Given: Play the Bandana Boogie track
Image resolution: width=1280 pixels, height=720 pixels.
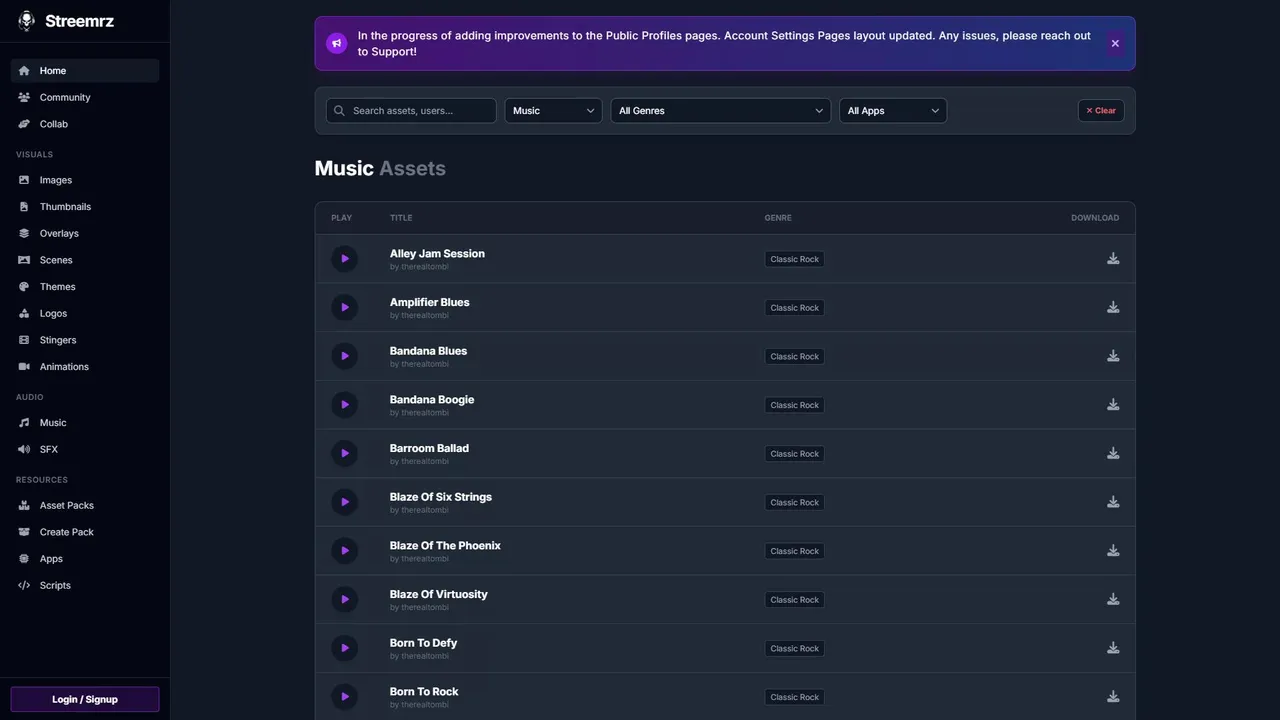Looking at the screenshot, I should click(x=344, y=405).
